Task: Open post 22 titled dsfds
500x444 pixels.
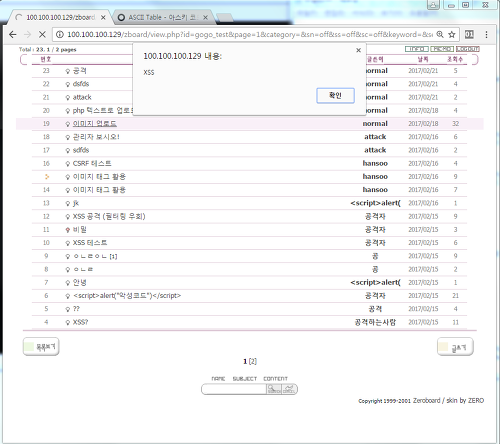Action: point(81,84)
